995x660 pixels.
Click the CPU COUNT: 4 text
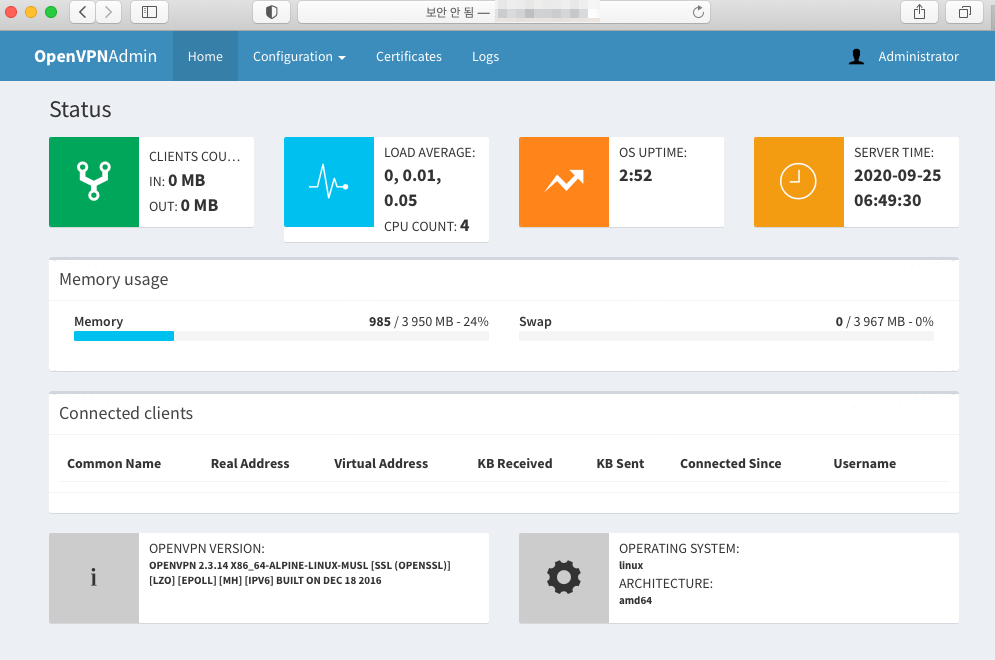(x=426, y=226)
